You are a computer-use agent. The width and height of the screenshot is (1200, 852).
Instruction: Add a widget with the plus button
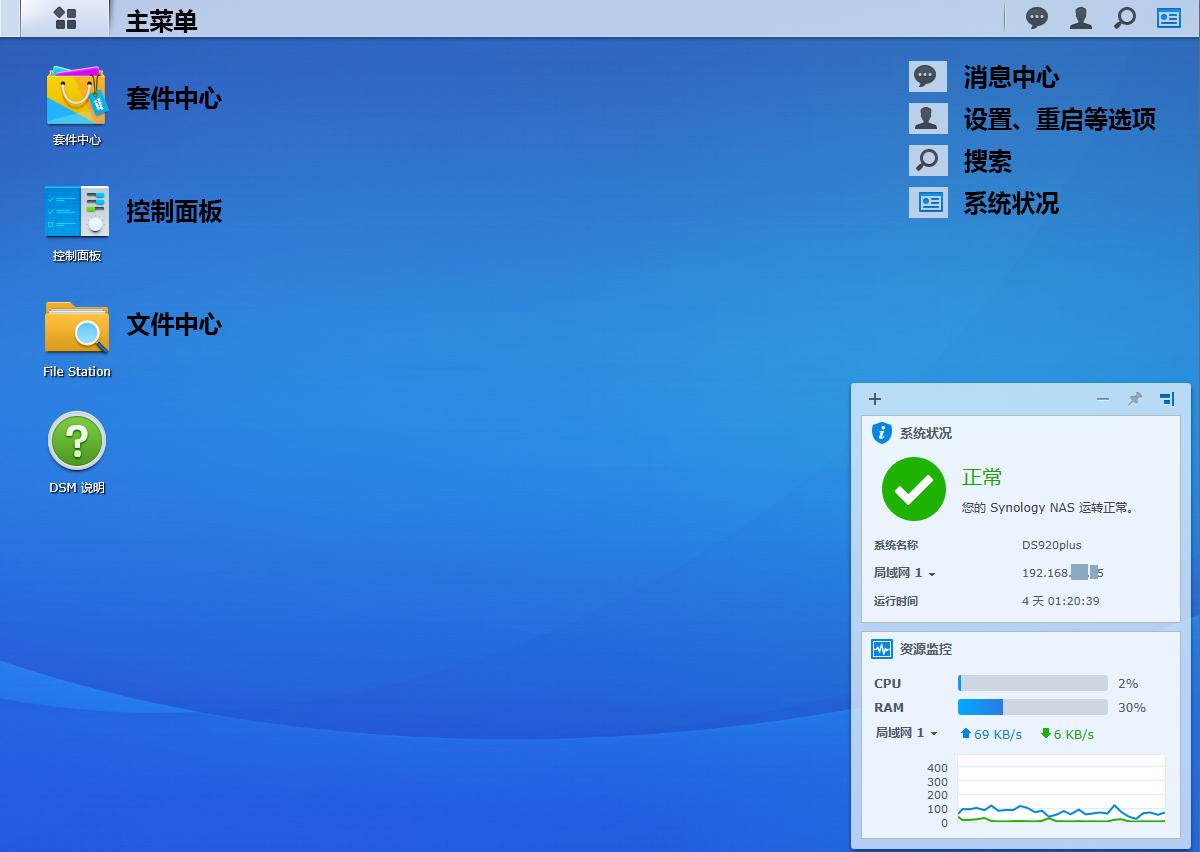[x=875, y=399]
